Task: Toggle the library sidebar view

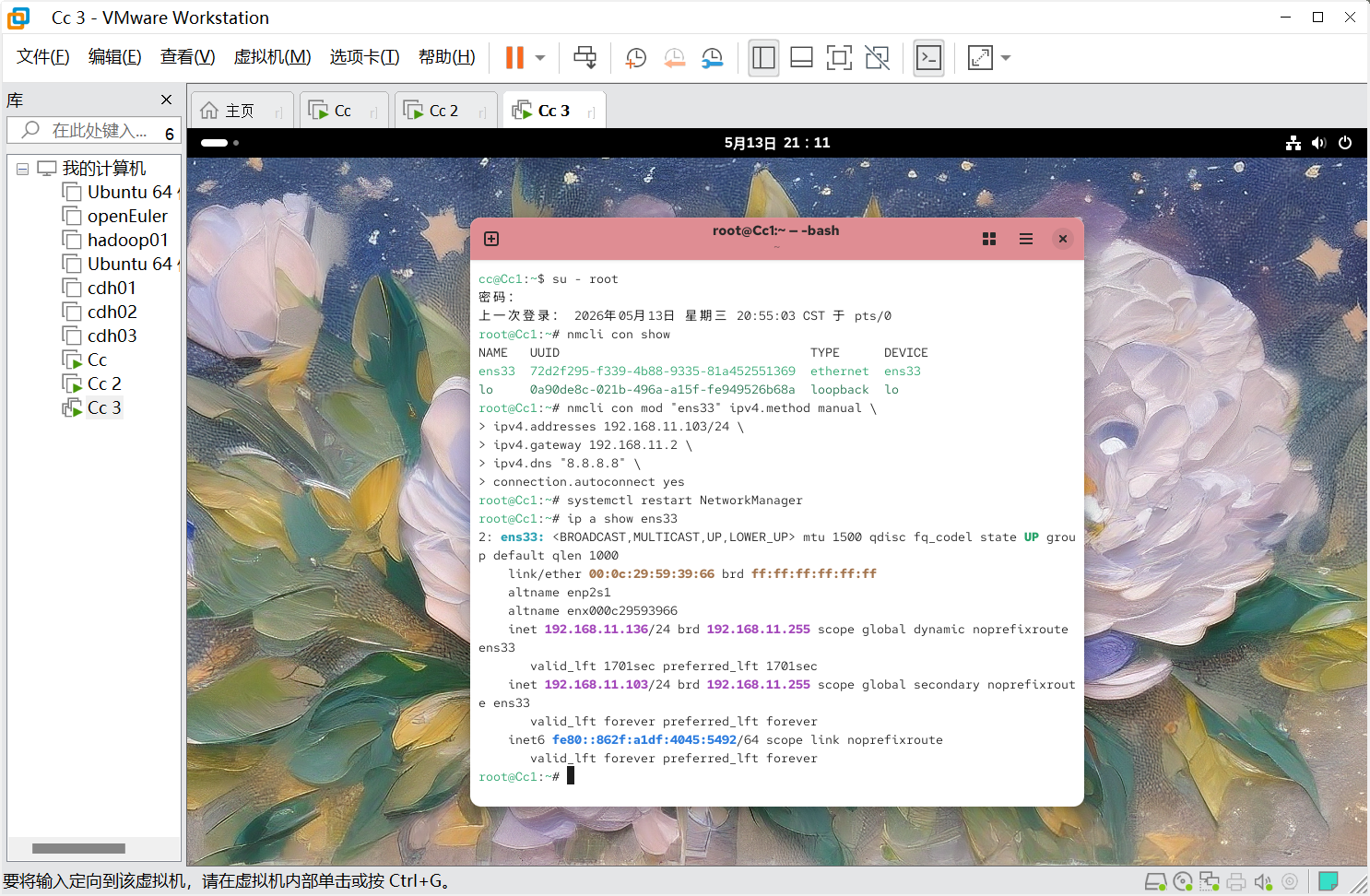Action: click(763, 58)
